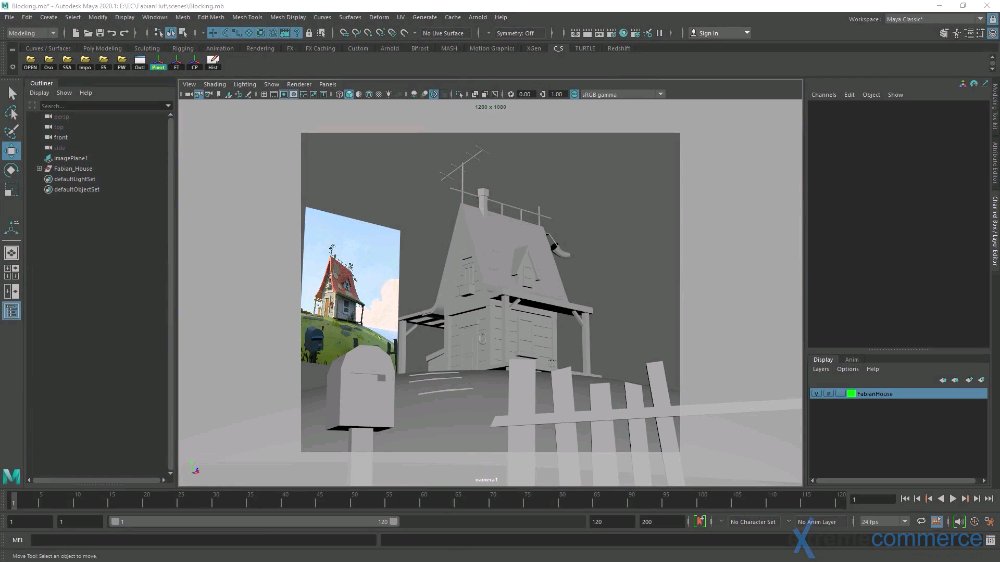Open Layers menu in the Layer Editor
Screen dimensions: 1000x562
(821, 369)
